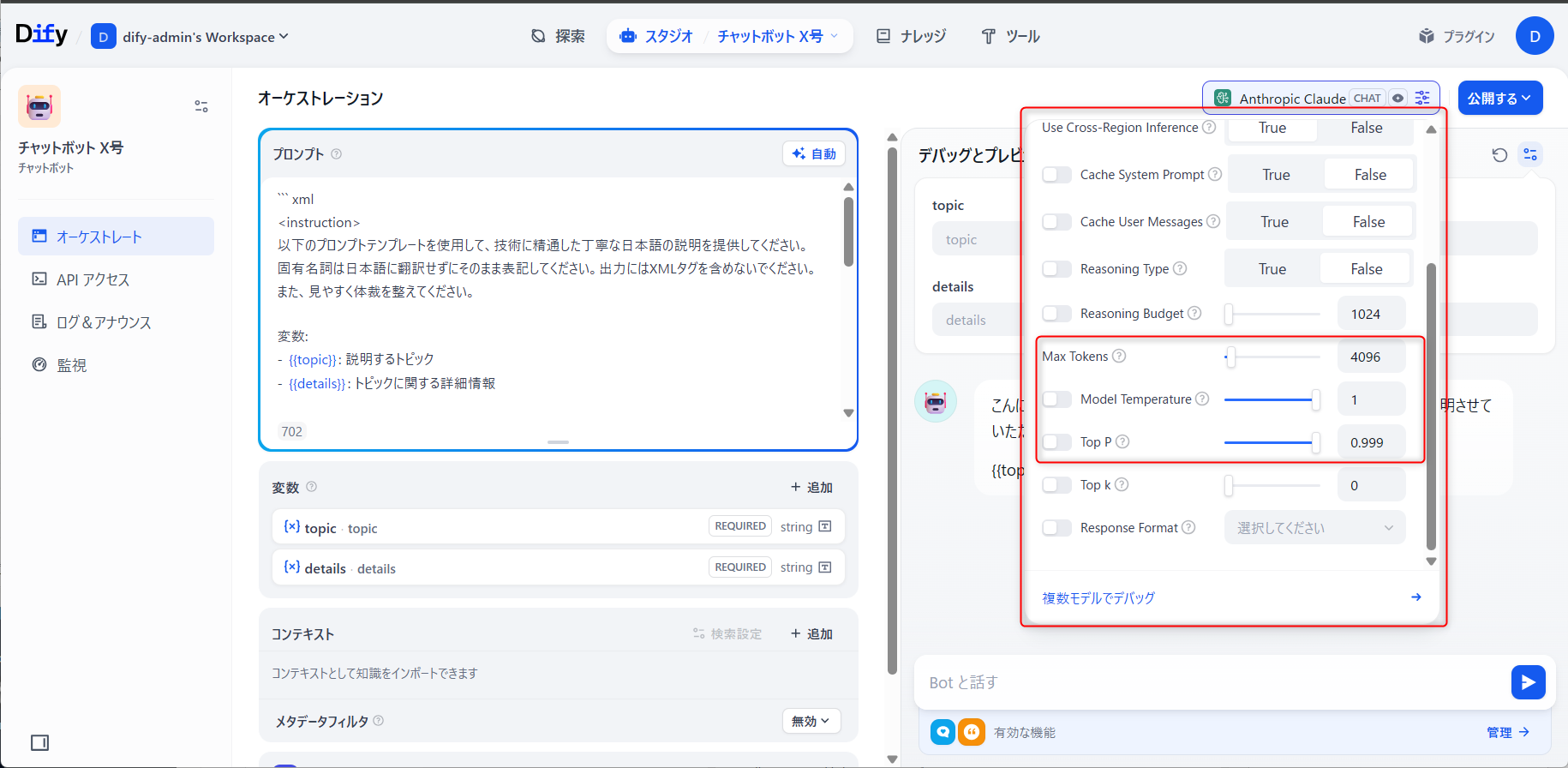
Task: Enable the Reasoning Budget toggle
Action: (1056, 314)
